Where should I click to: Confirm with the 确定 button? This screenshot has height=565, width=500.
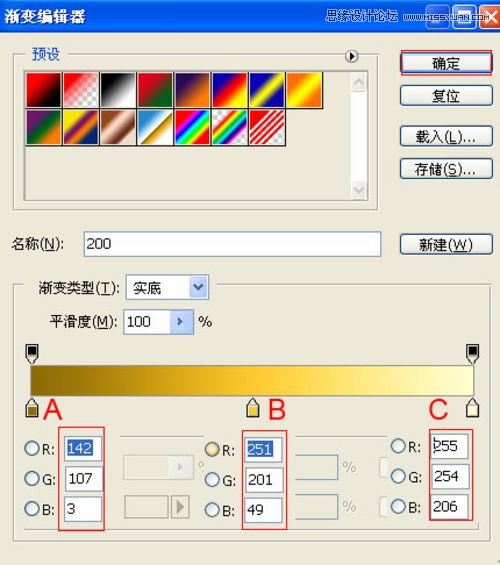(x=446, y=63)
